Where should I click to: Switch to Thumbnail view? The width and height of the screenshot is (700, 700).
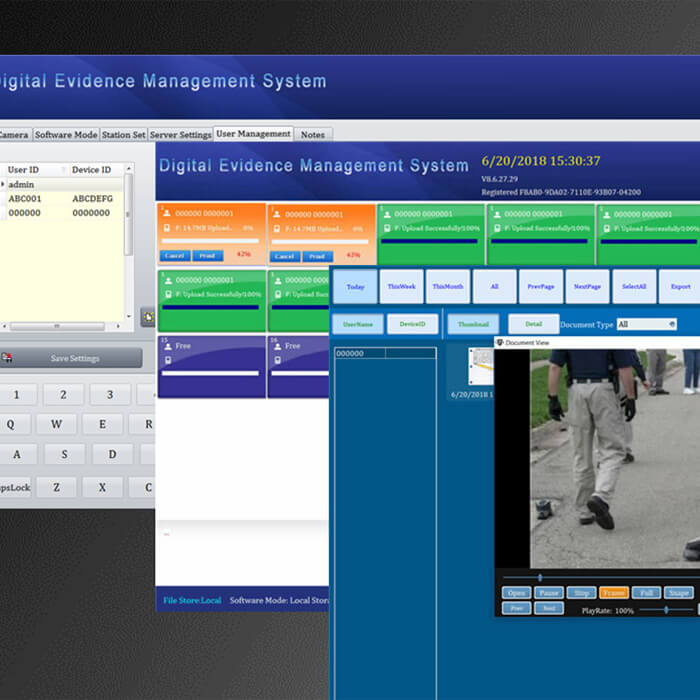[473, 324]
